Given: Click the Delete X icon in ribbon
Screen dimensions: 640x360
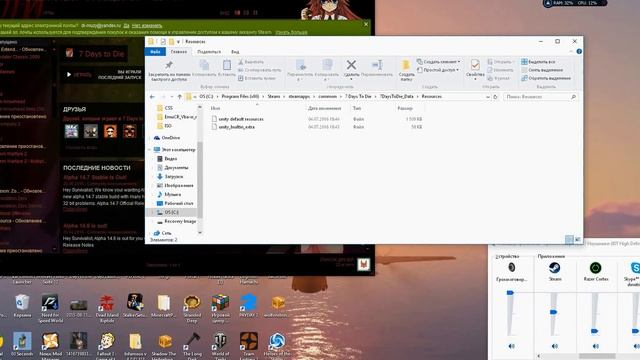Looking at the screenshot, I should [x=351, y=64].
